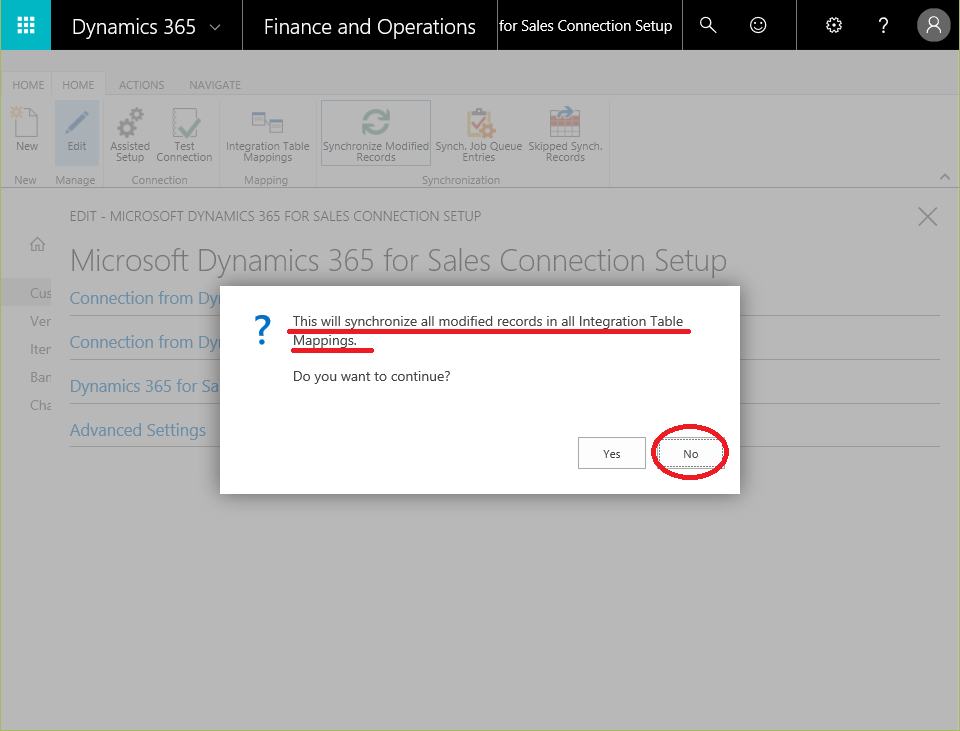The image size is (960, 731).
Task: Select the active HOME ribbon tab
Action: 78,84
